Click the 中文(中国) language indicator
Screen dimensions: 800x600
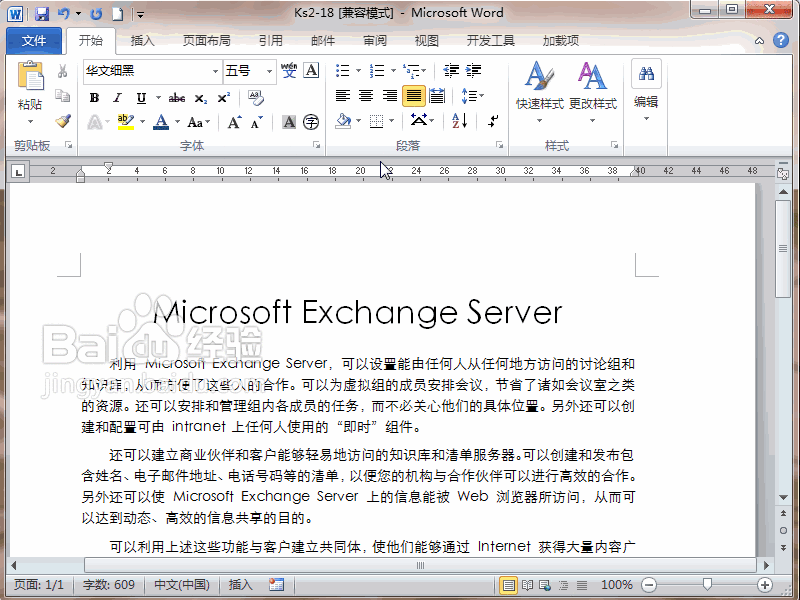click(182, 585)
